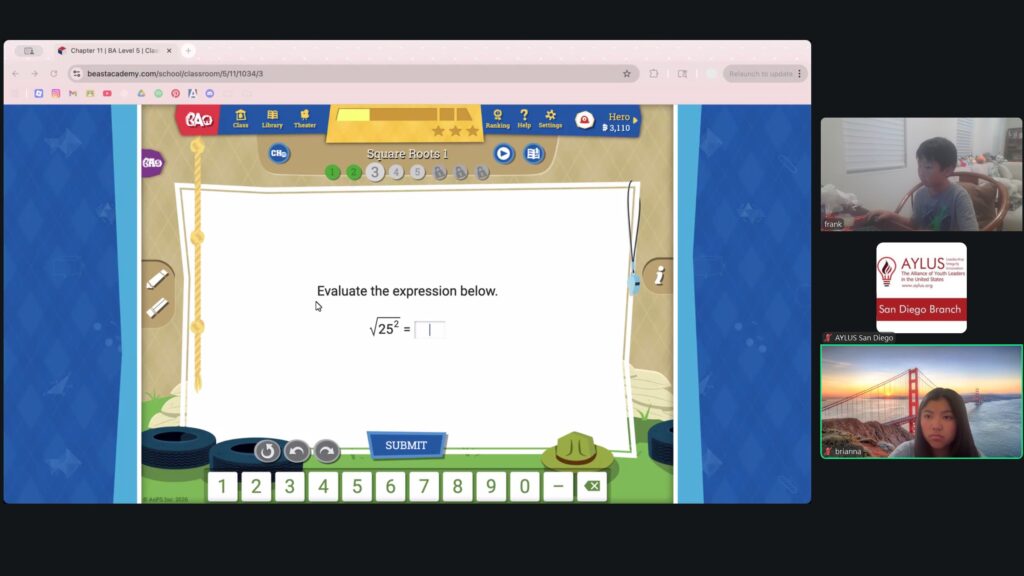Bookmark the page using the star icon
The image size is (1024, 576).
pyautogui.click(x=627, y=74)
